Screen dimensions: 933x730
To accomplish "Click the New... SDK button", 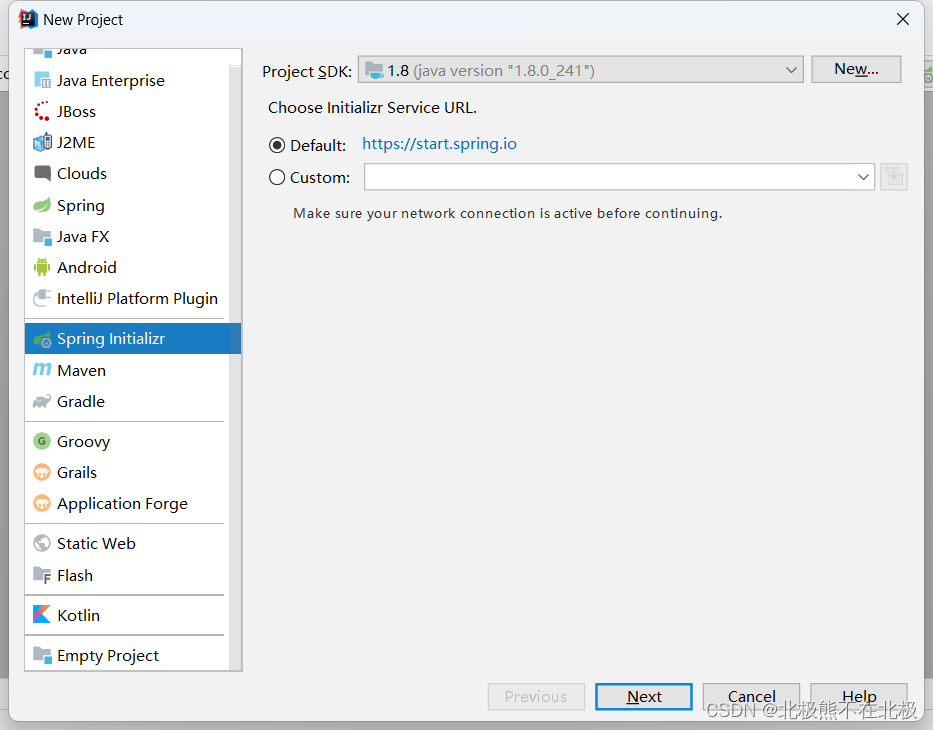I will pyautogui.click(x=856, y=69).
